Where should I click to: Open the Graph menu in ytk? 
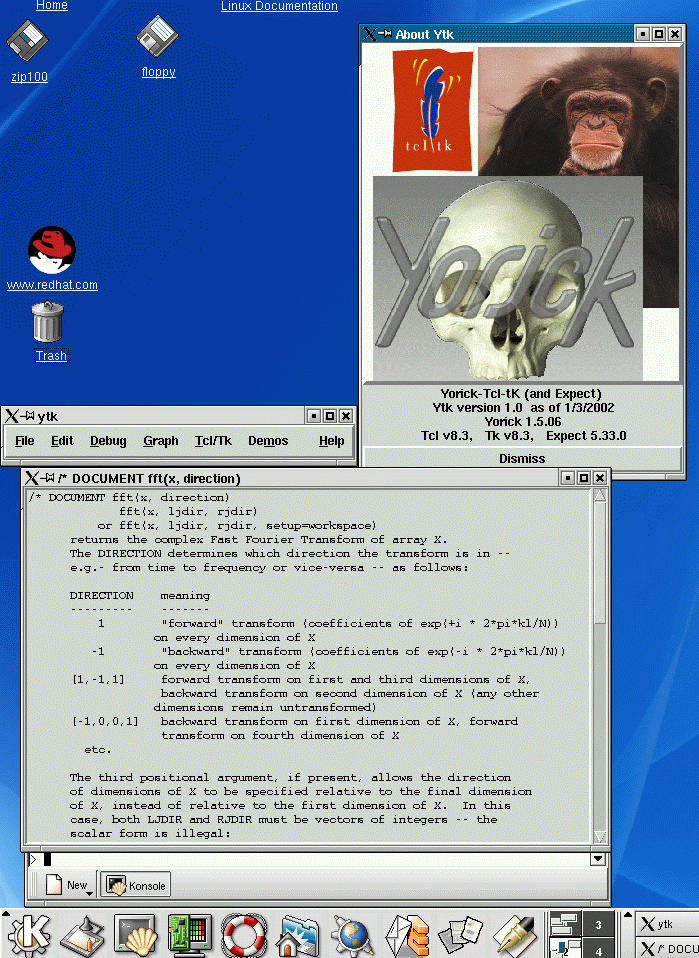160,441
